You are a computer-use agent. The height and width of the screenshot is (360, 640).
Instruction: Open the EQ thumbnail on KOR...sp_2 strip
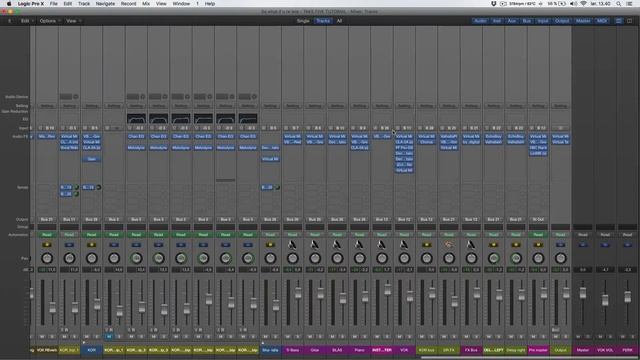point(136,119)
